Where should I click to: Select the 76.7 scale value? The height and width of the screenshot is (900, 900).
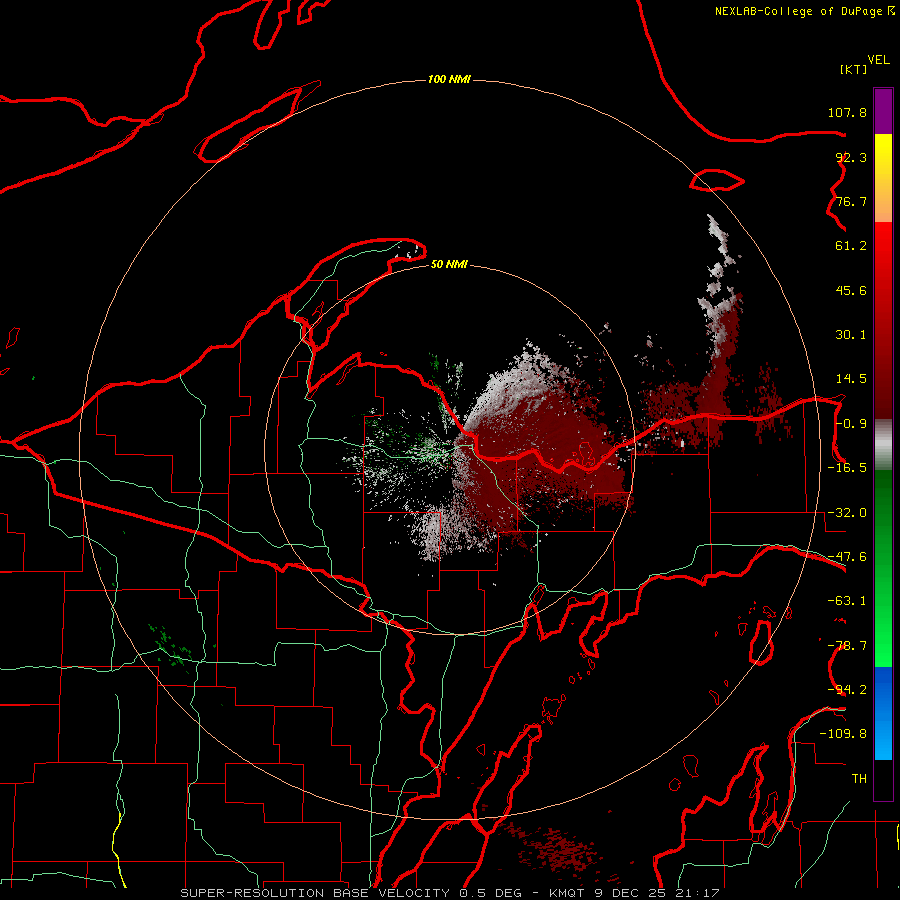[851, 201]
